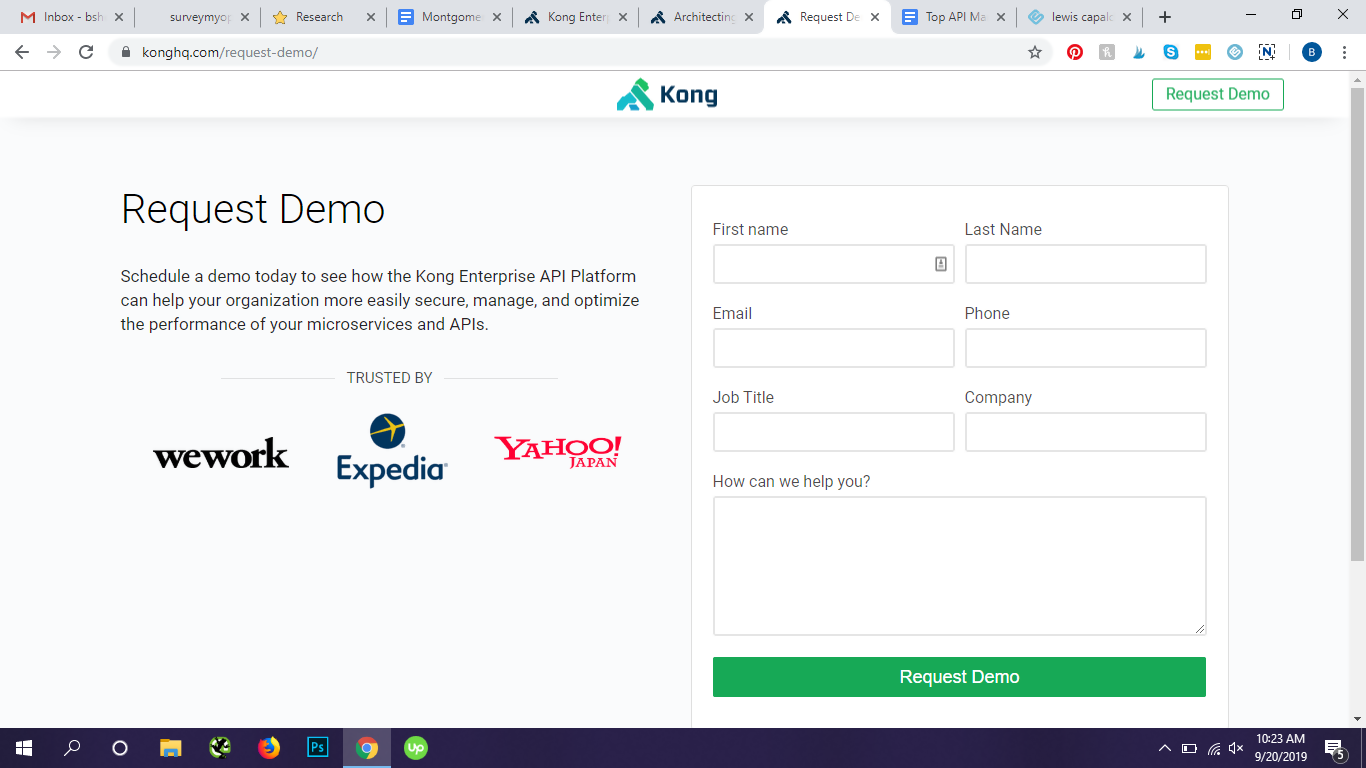Show hidden system tray icons

(1164, 748)
